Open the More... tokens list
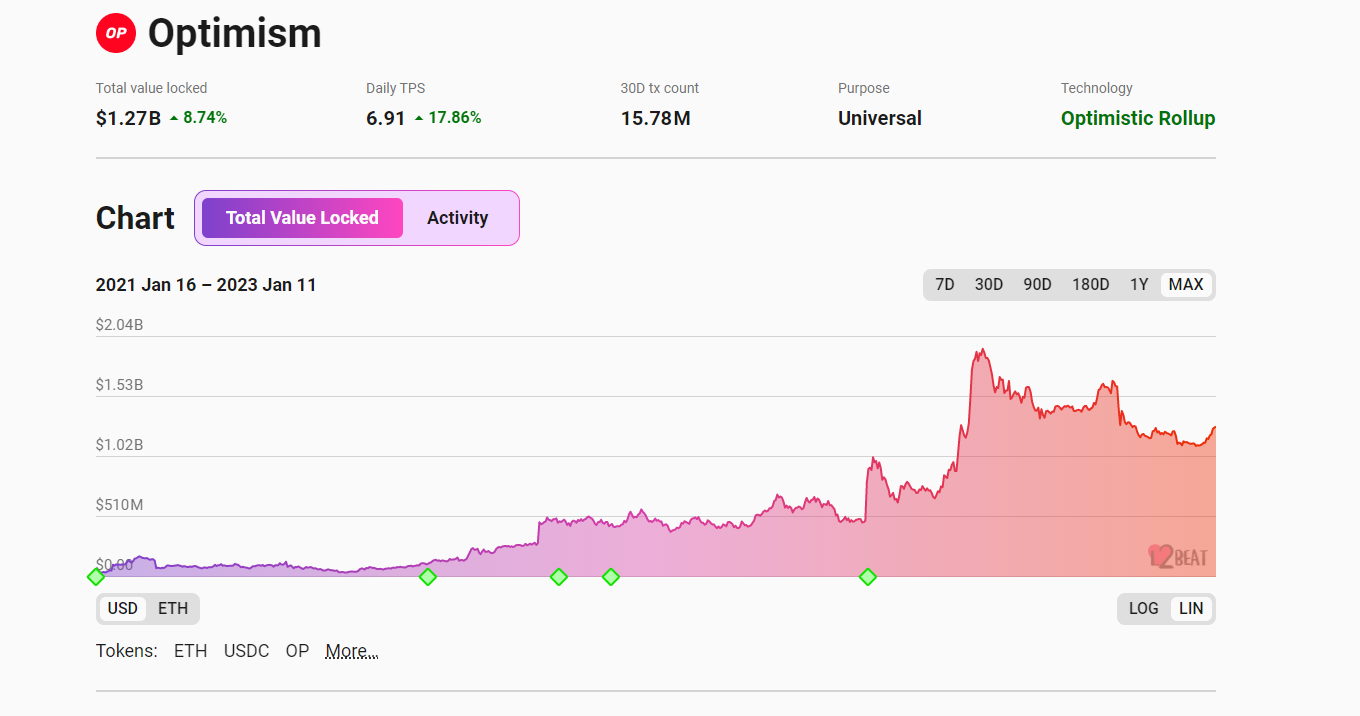Image resolution: width=1360 pixels, height=716 pixels. click(x=352, y=651)
